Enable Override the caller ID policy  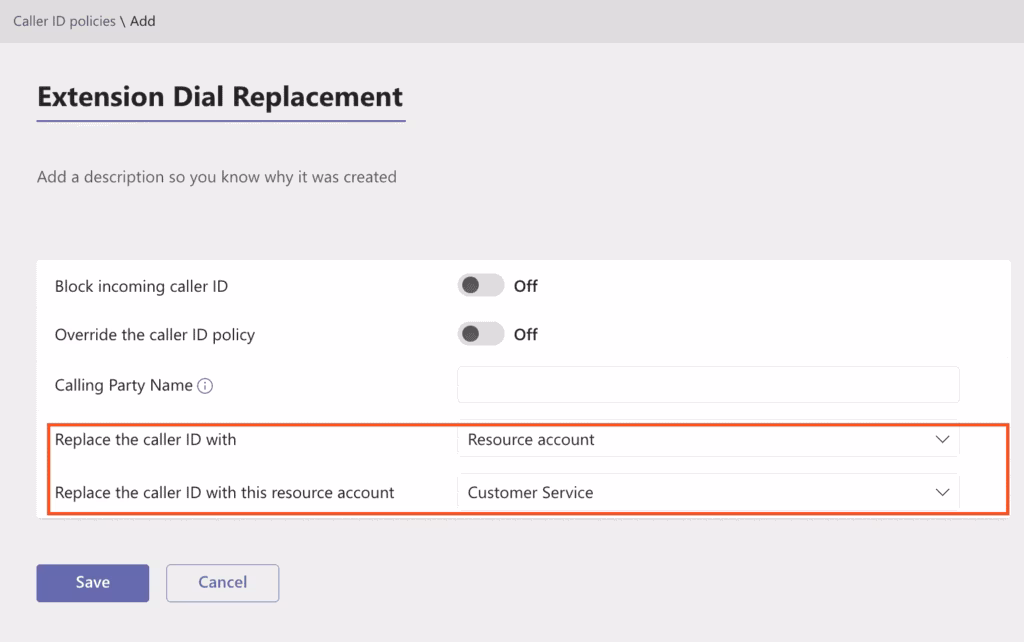coord(479,333)
